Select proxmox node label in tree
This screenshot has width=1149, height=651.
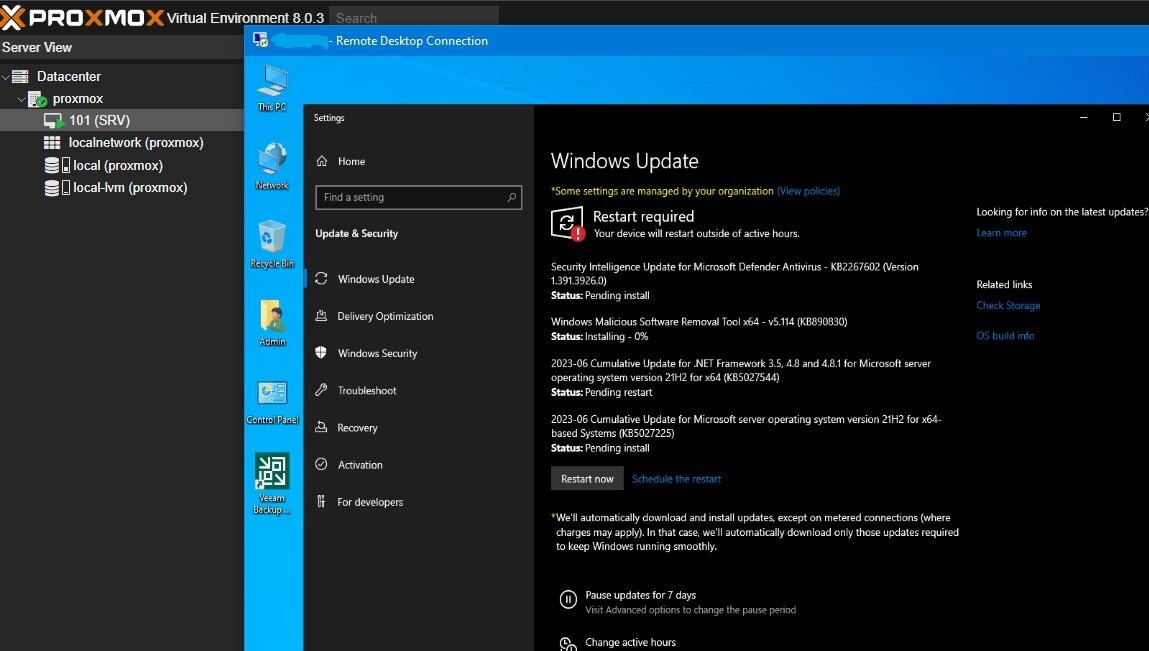click(x=78, y=99)
